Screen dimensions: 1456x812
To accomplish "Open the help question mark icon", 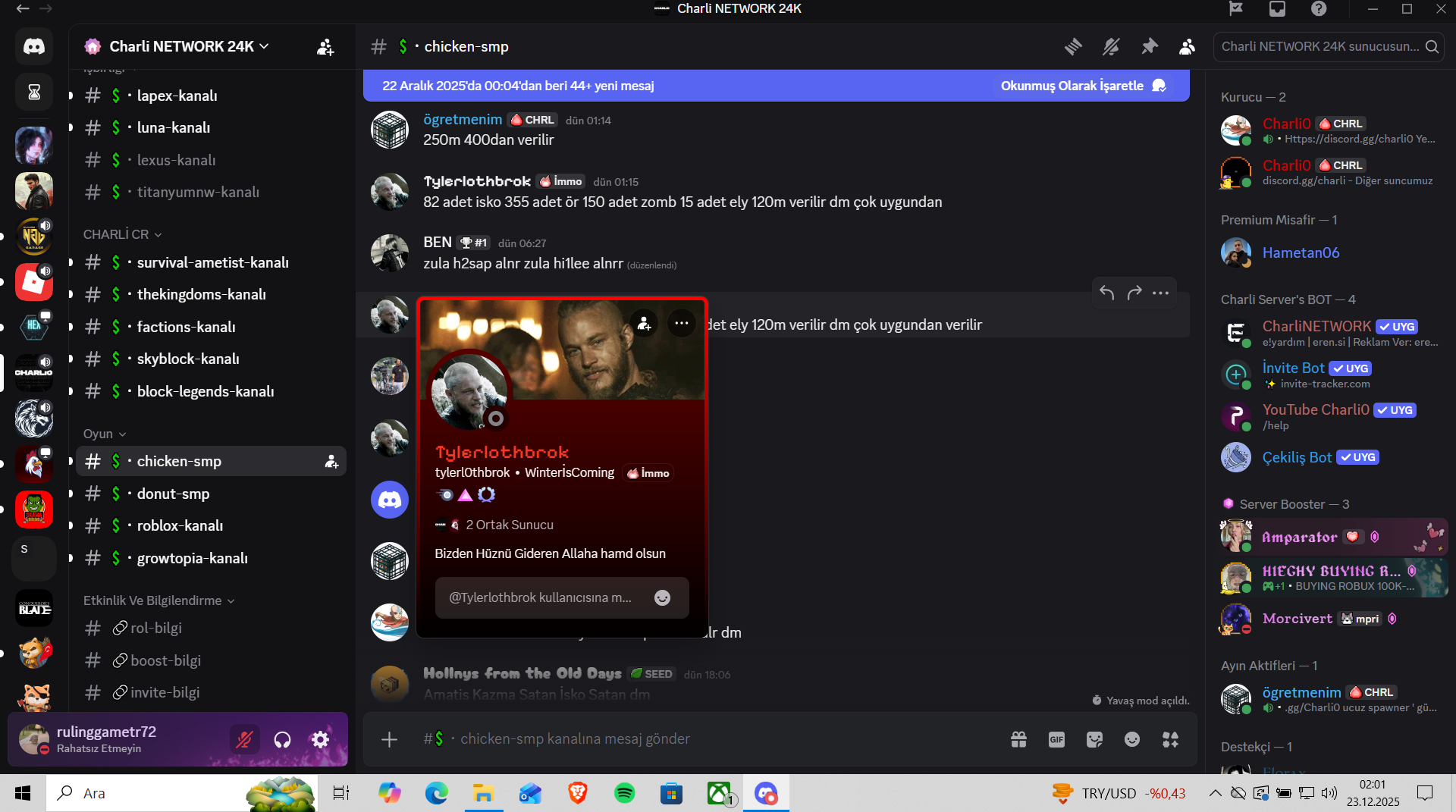I will (1319, 9).
